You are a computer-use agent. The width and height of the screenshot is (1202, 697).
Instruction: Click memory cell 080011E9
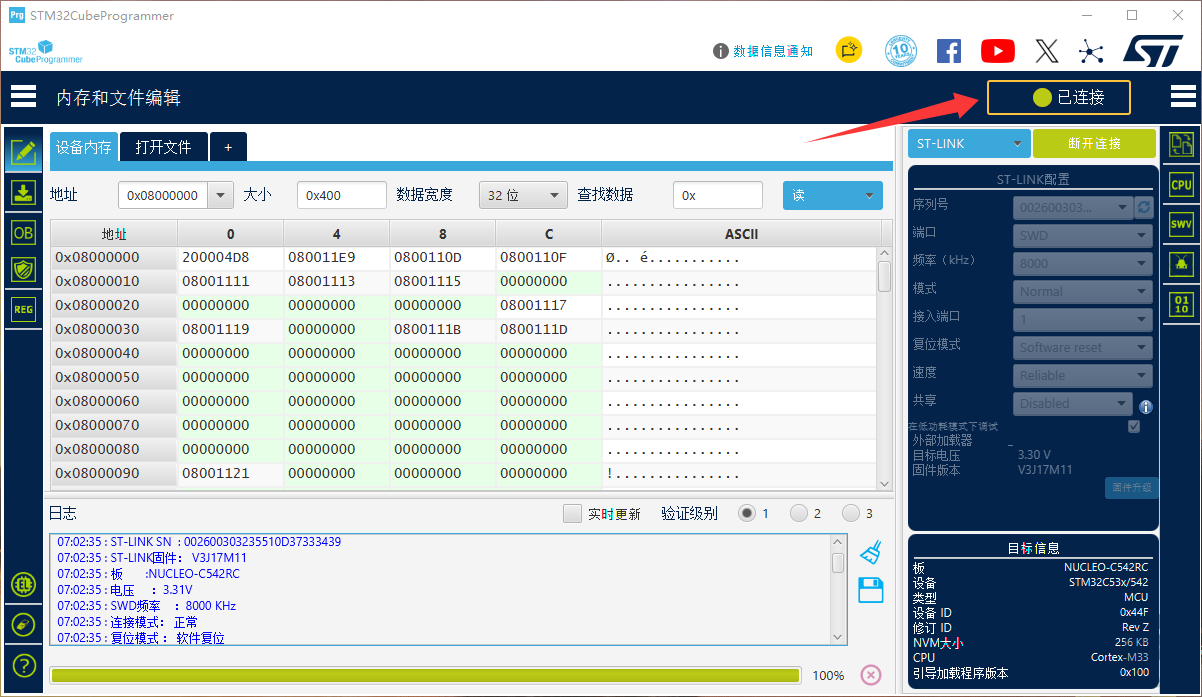click(336, 258)
